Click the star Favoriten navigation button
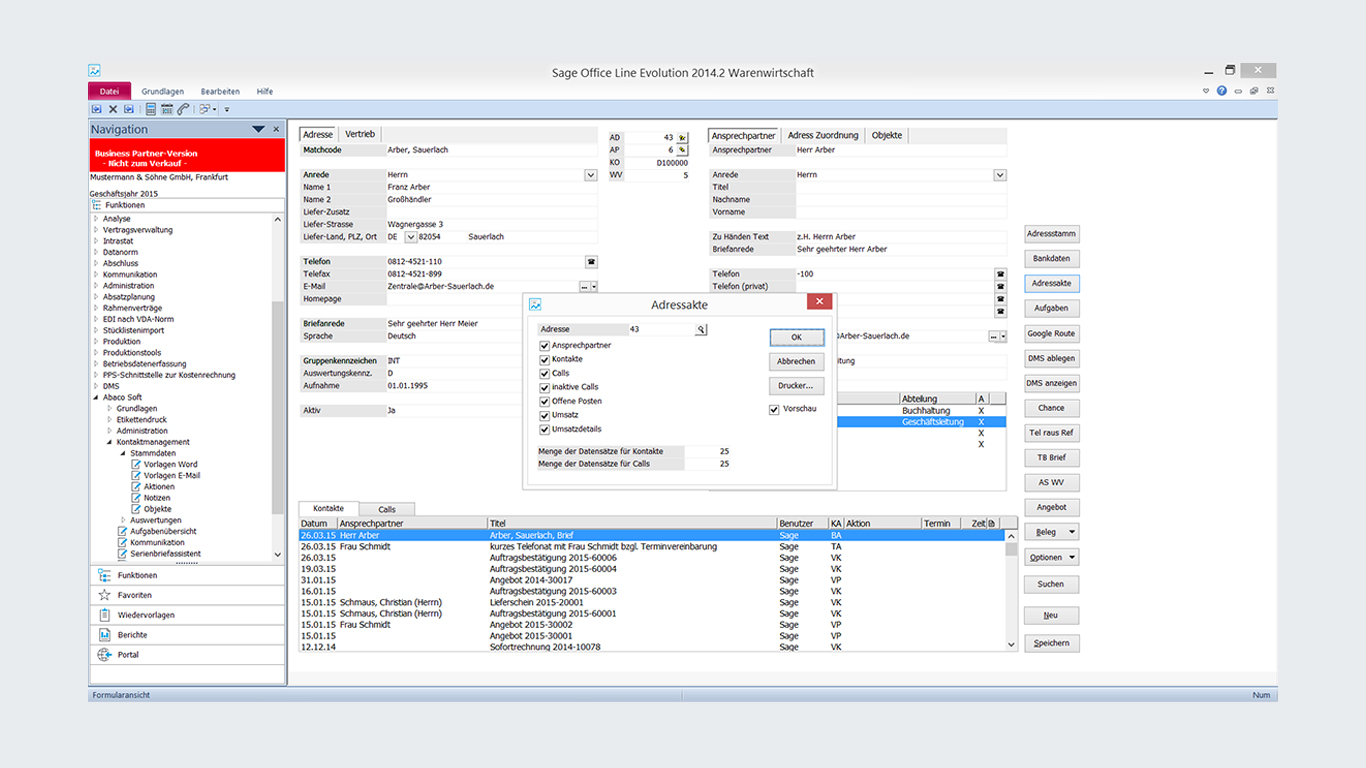Viewport: 1366px width, 768px height. [187, 595]
